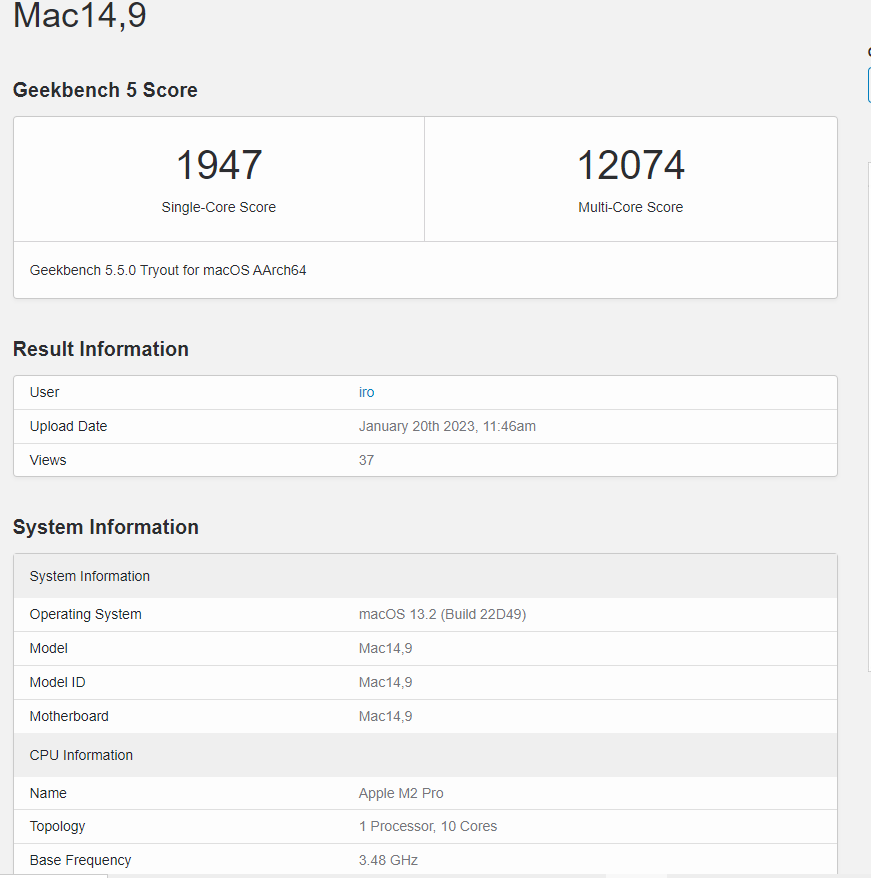Select the Mac14,9 value in Model ID row
Viewport: 871px width, 878px height.
coord(385,683)
